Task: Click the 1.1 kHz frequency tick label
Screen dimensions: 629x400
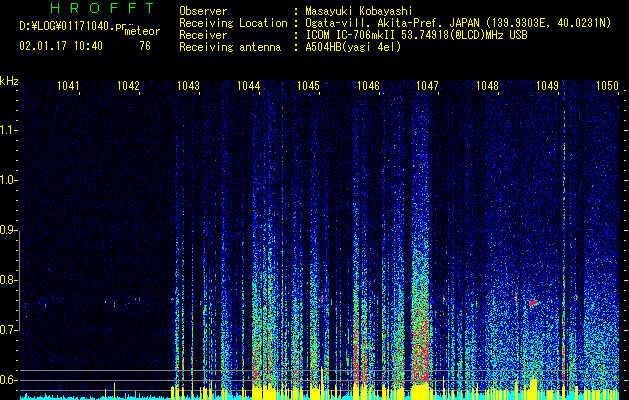Action: (7, 130)
